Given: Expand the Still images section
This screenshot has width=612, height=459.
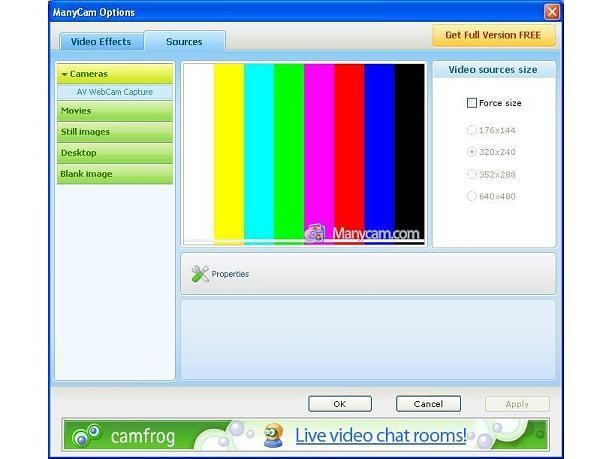Looking at the screenshot, I should click(x=115, y=132).
